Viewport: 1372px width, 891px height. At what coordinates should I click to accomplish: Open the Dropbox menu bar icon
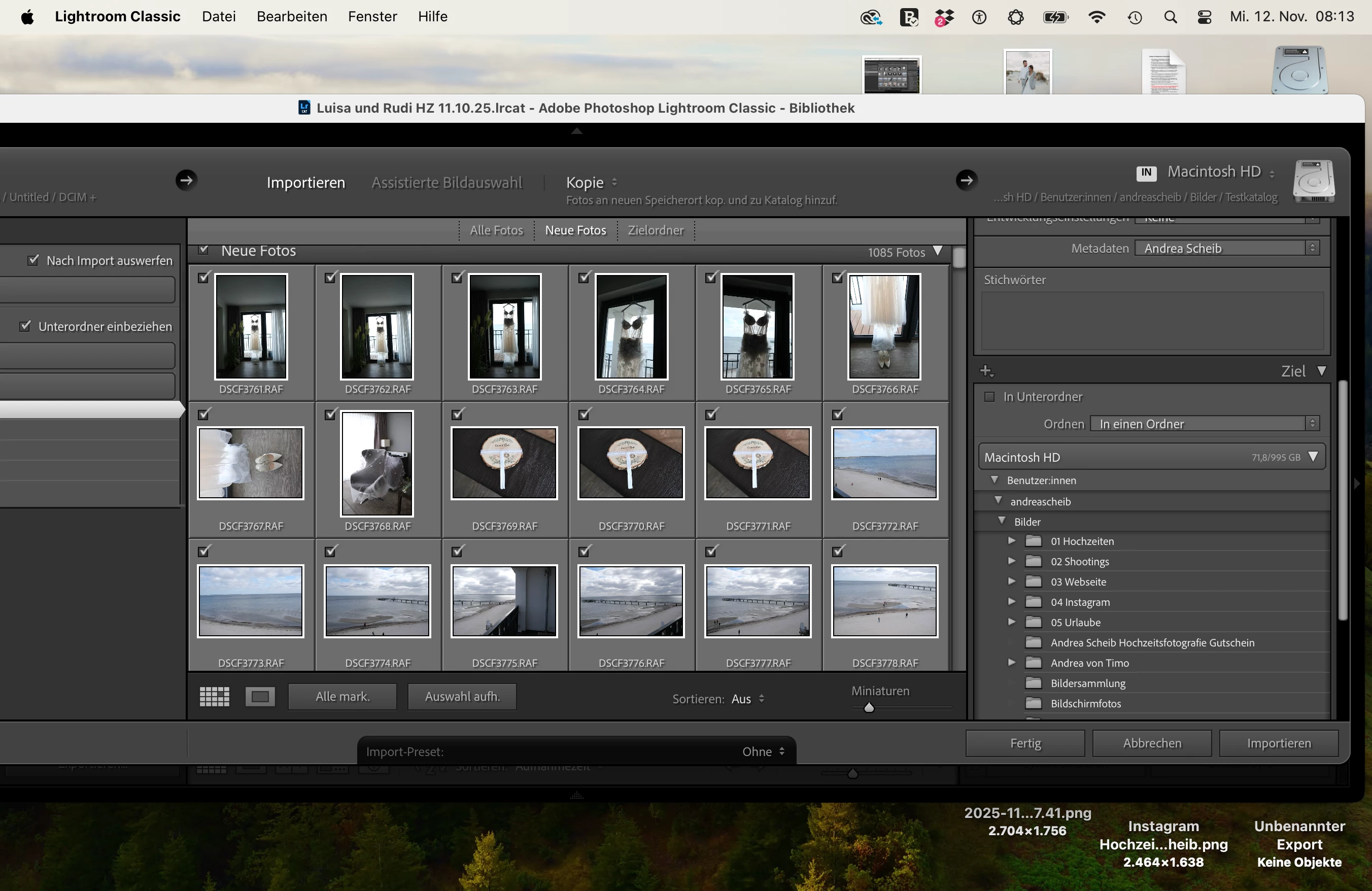pos(944,17)
